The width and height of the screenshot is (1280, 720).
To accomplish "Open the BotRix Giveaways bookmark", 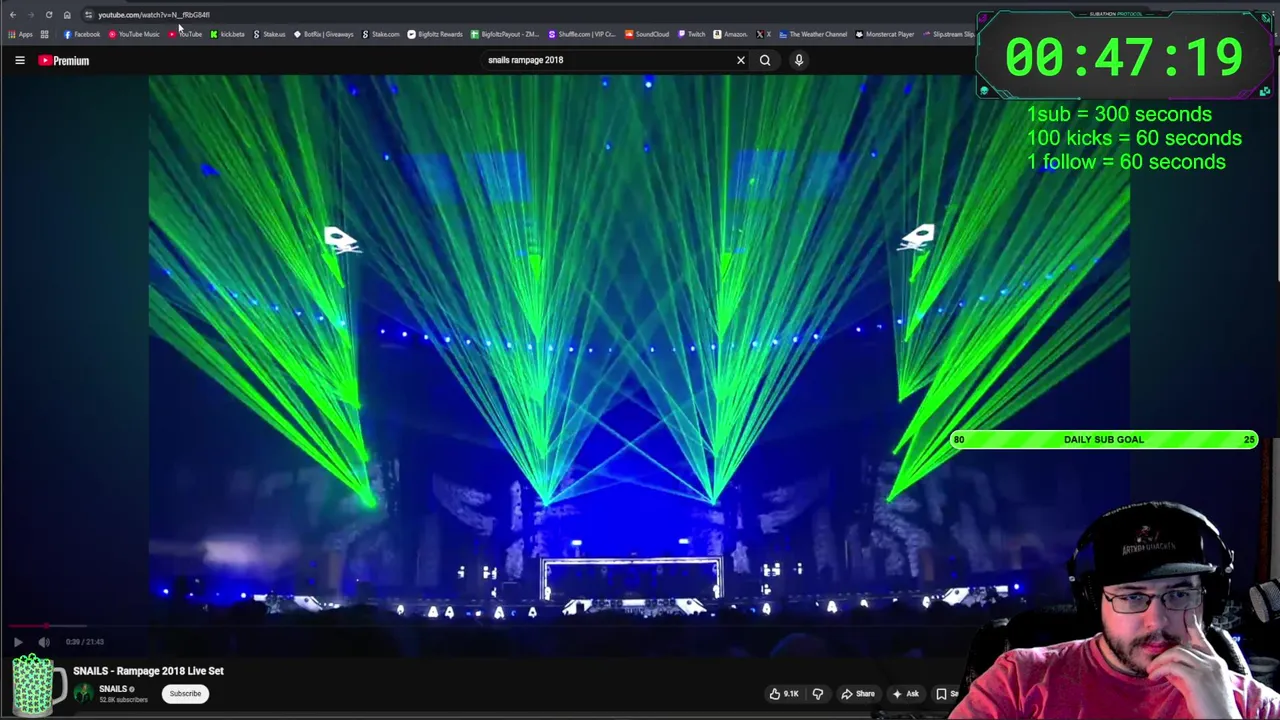I will 324,35.
